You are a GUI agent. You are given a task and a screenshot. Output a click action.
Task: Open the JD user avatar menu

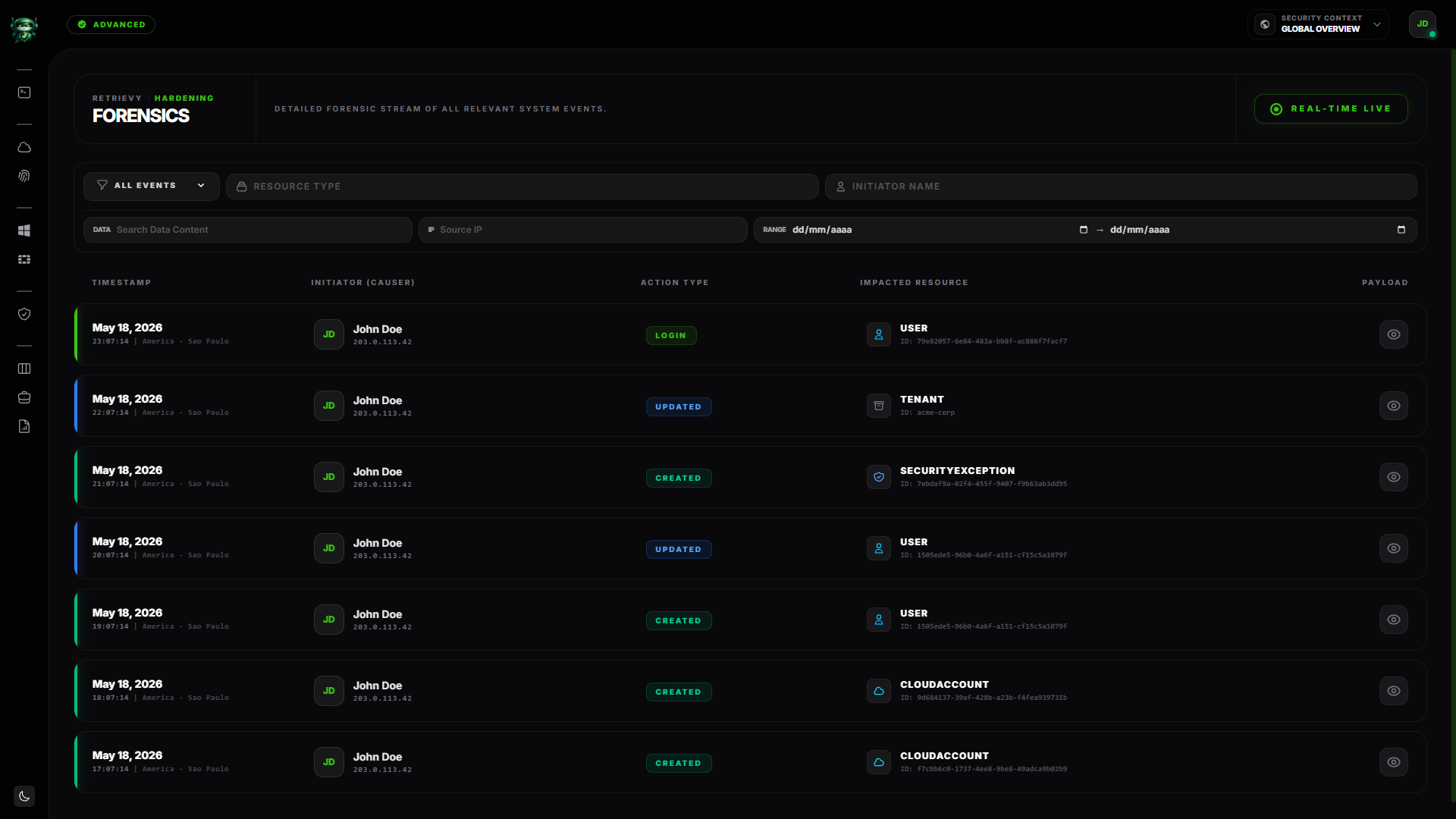pyautogui.click(x=1423, y=24)
